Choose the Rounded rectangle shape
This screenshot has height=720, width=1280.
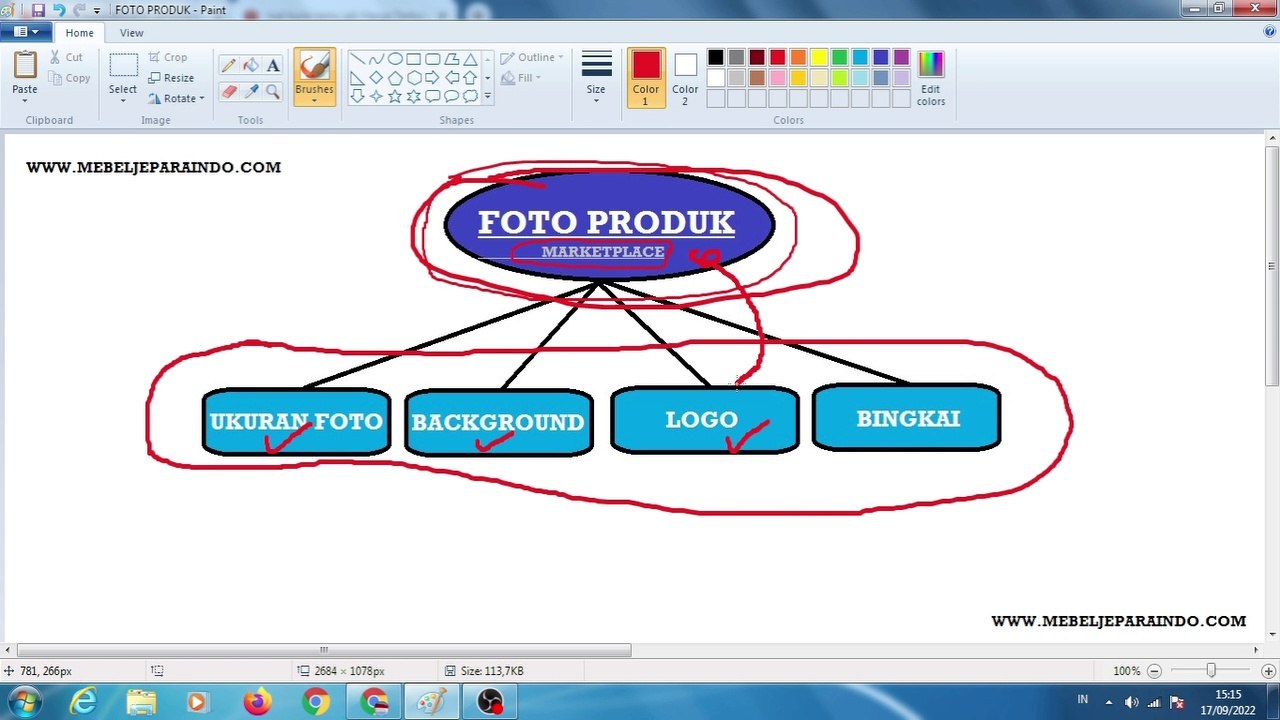432,59
